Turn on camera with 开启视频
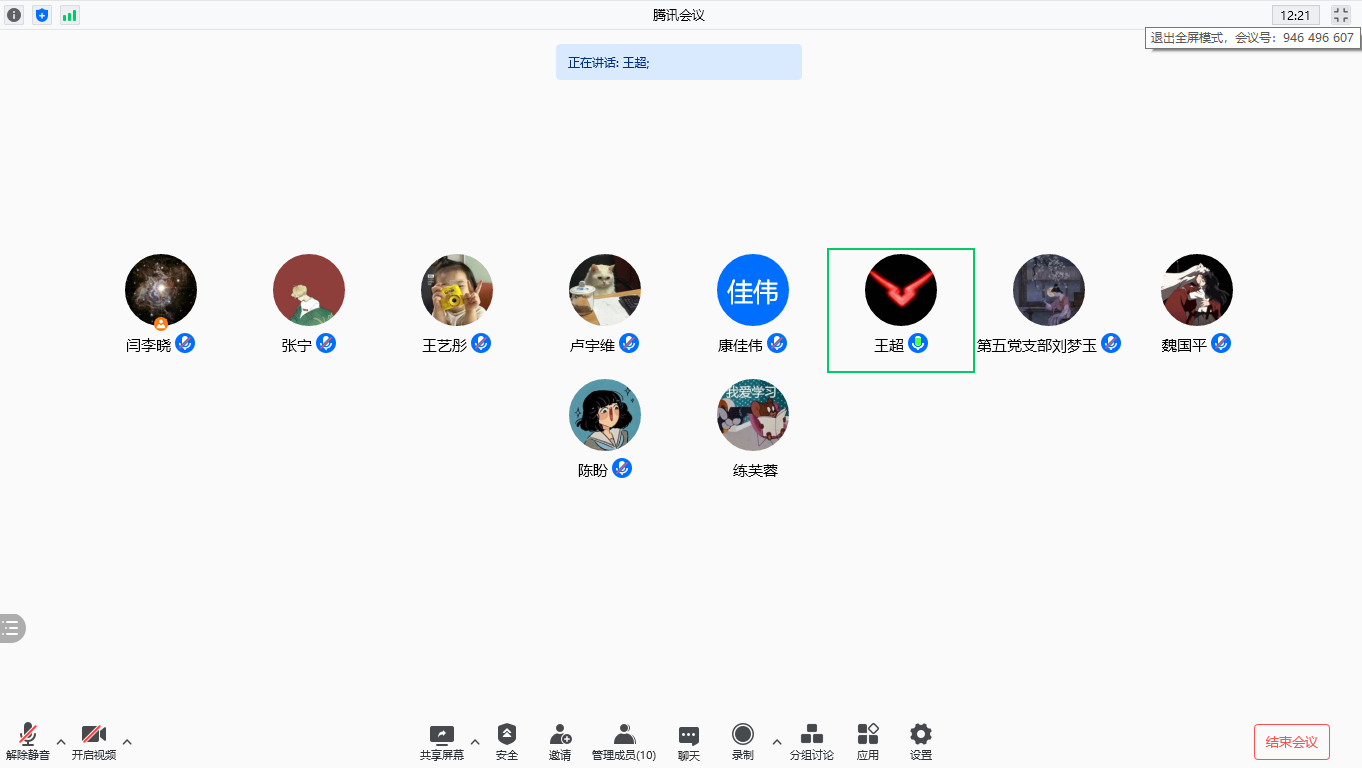 click(x=94, y=742)
